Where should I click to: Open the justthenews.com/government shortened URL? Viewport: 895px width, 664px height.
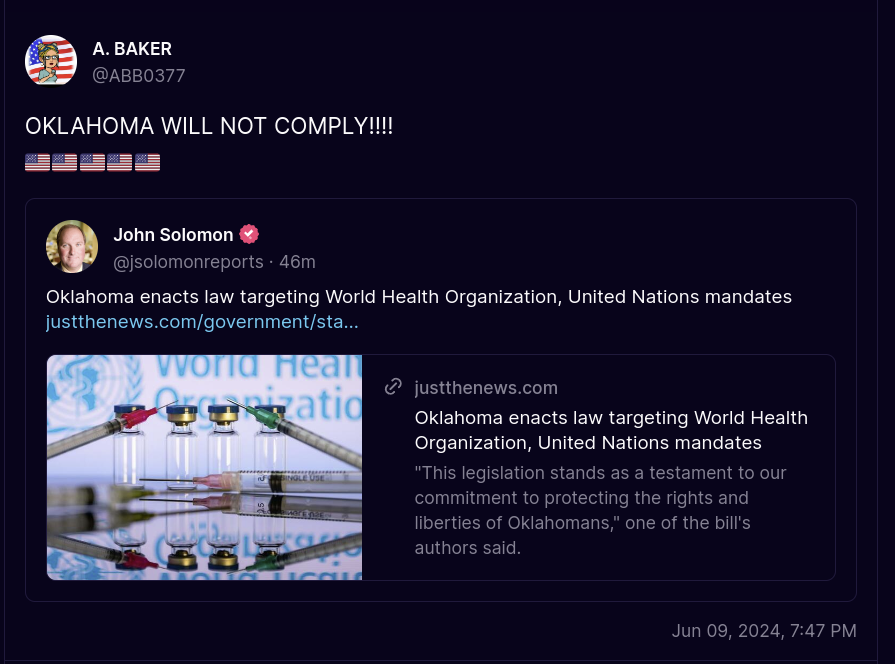(202, 322)
